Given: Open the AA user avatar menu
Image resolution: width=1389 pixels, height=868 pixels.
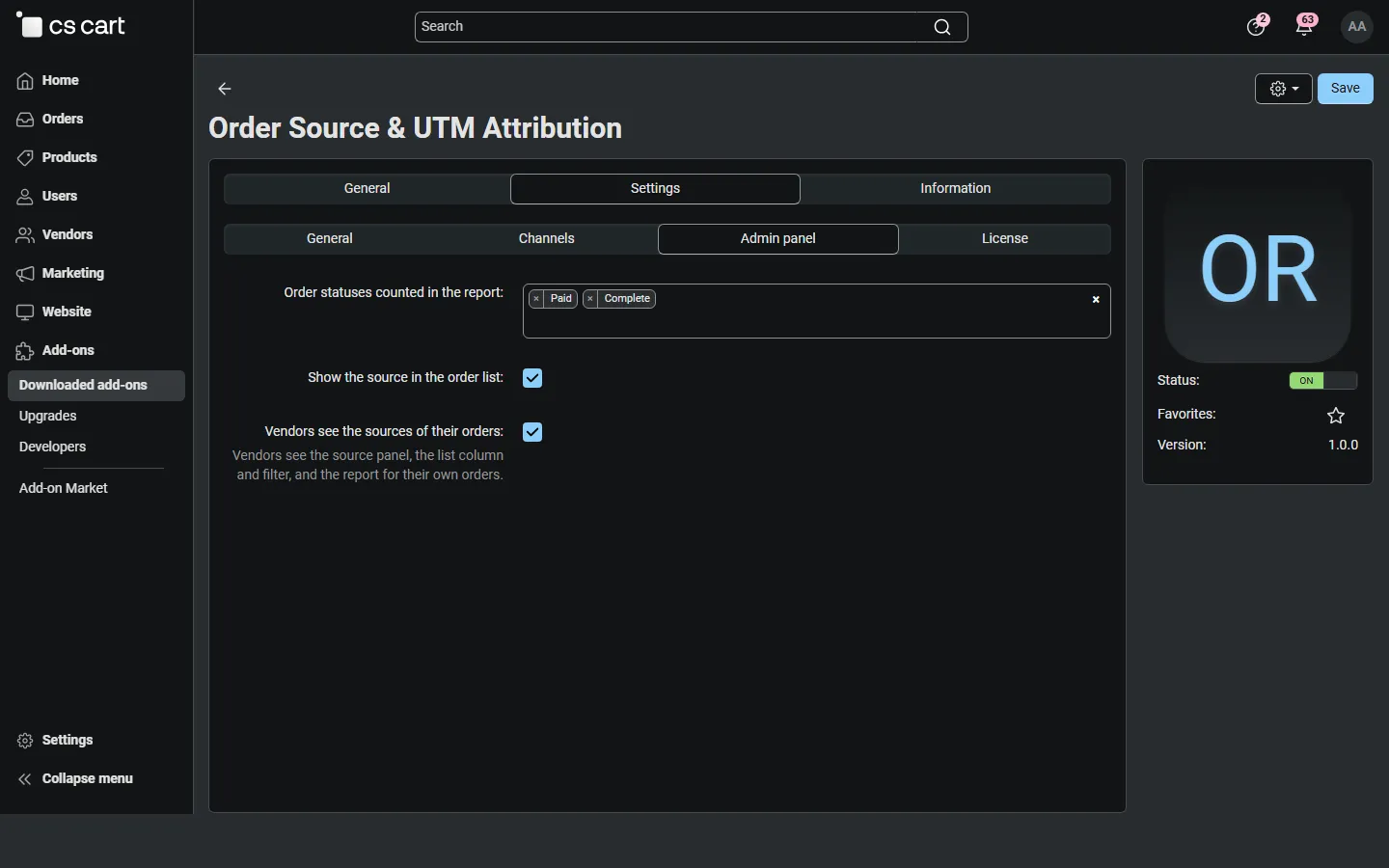Looking at the screenshot, I should 1357,27.
